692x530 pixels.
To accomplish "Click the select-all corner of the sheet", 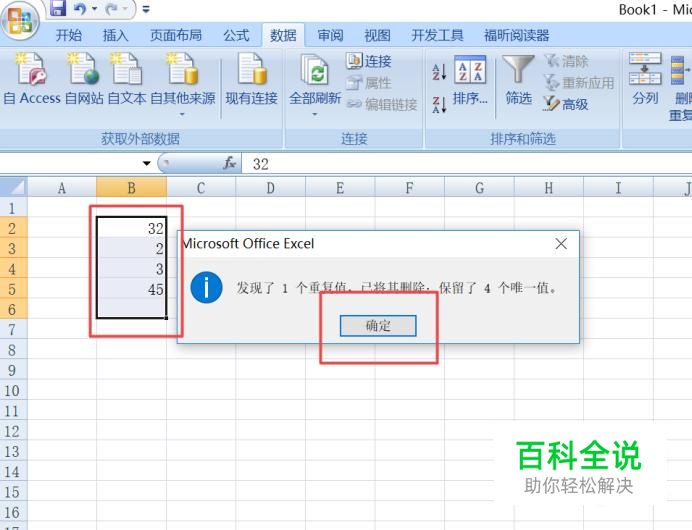I will click(x=14, y=187).
